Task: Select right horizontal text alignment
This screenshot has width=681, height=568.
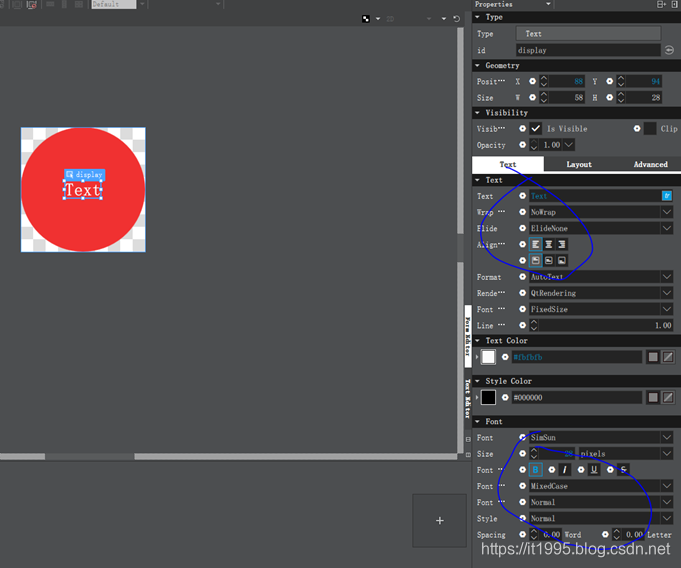Action: point(562,244)
